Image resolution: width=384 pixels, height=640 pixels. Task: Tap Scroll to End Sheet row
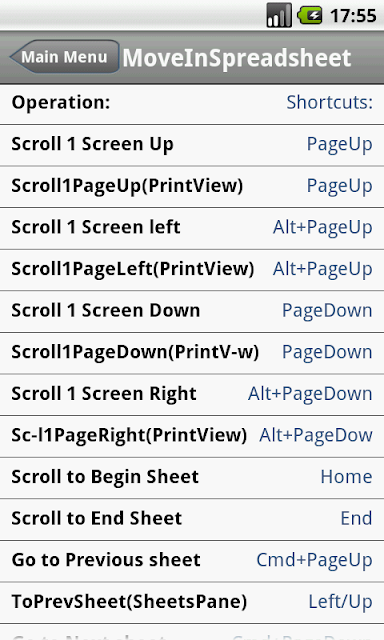(x=192, y=520)
